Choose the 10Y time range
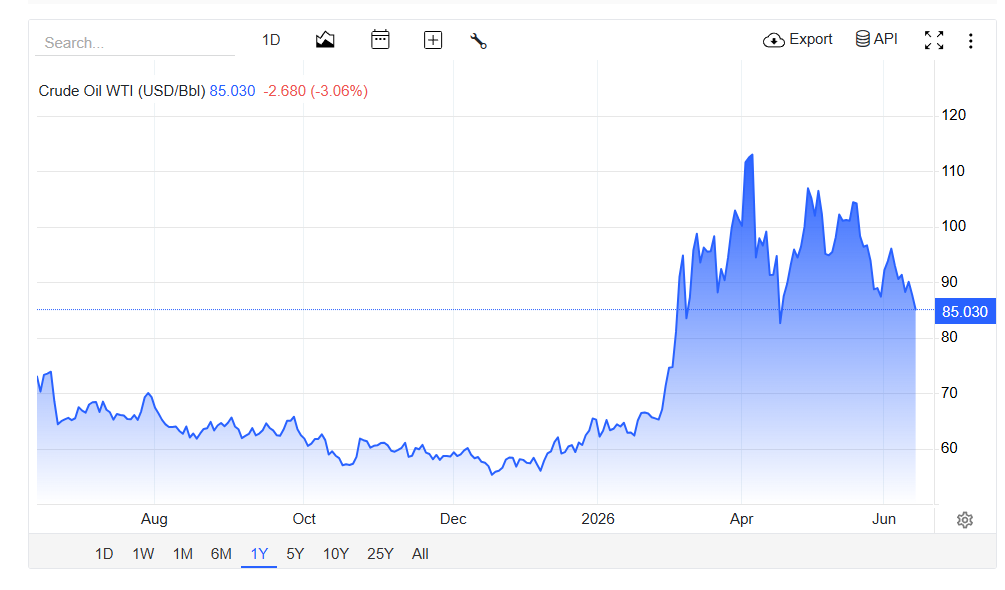1005x590 pixels. click(336, 553)
